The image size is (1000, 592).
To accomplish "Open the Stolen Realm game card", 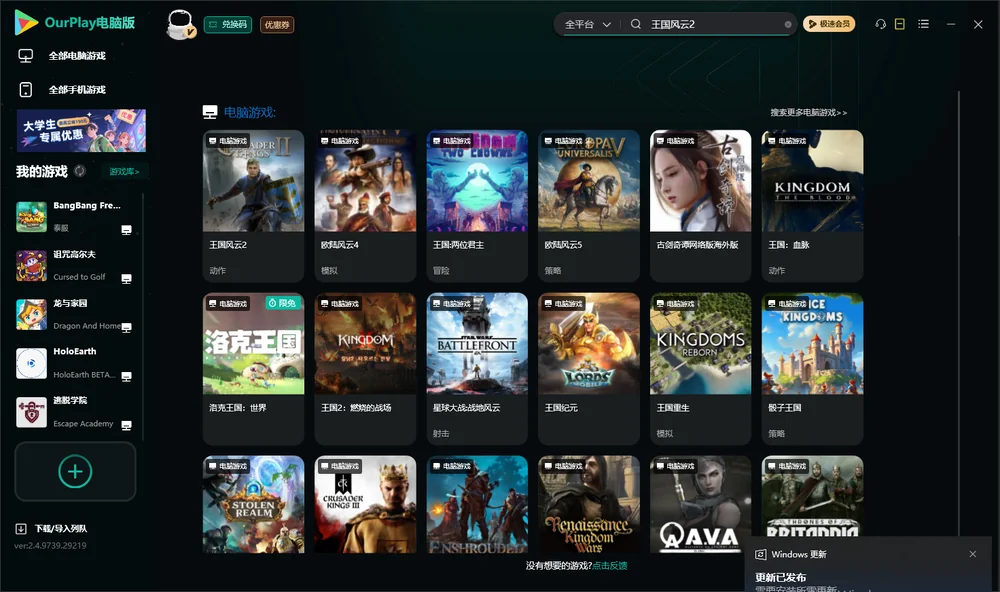I will (x=253, y=504).
